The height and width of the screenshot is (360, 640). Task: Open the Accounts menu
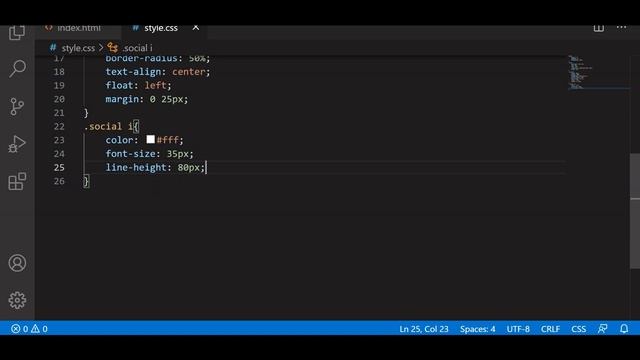tap(17, 263)
